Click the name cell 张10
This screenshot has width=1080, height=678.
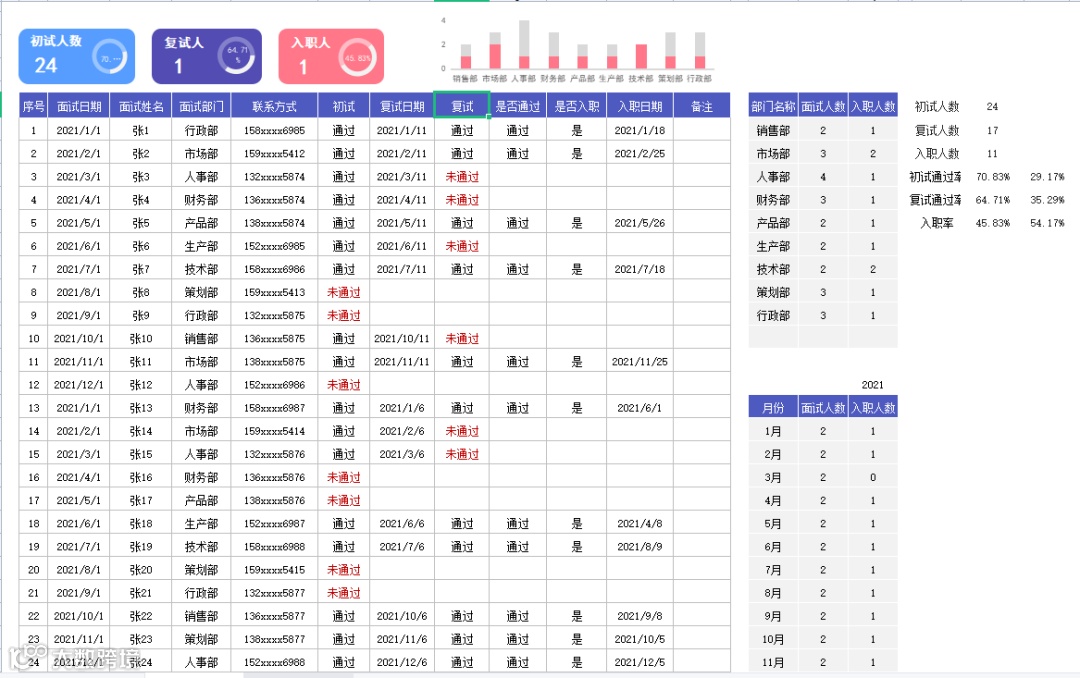click(x=141, y=338)
